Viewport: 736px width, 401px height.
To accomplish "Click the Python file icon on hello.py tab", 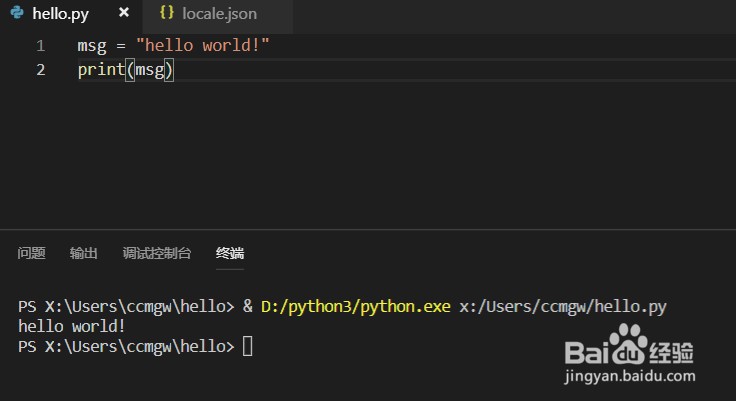I will [17, 14].
